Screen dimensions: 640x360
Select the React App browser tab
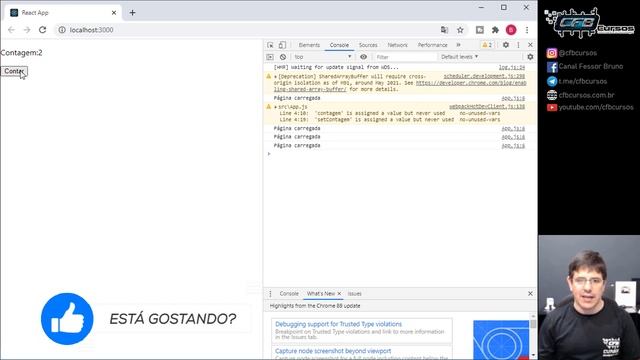[63, 13]
